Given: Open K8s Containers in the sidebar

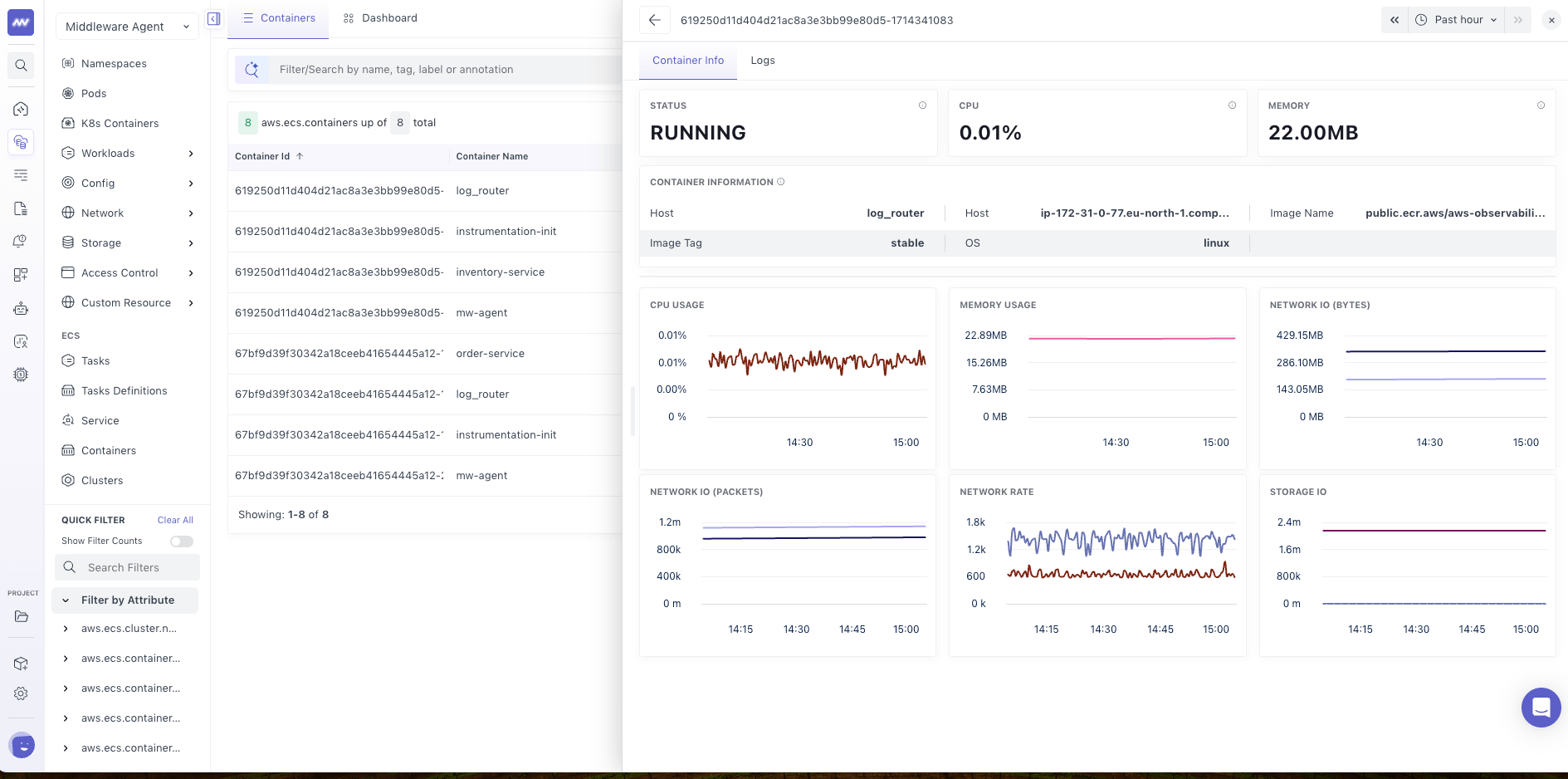Looking at the screenshot, I should (x=120, y=124).
